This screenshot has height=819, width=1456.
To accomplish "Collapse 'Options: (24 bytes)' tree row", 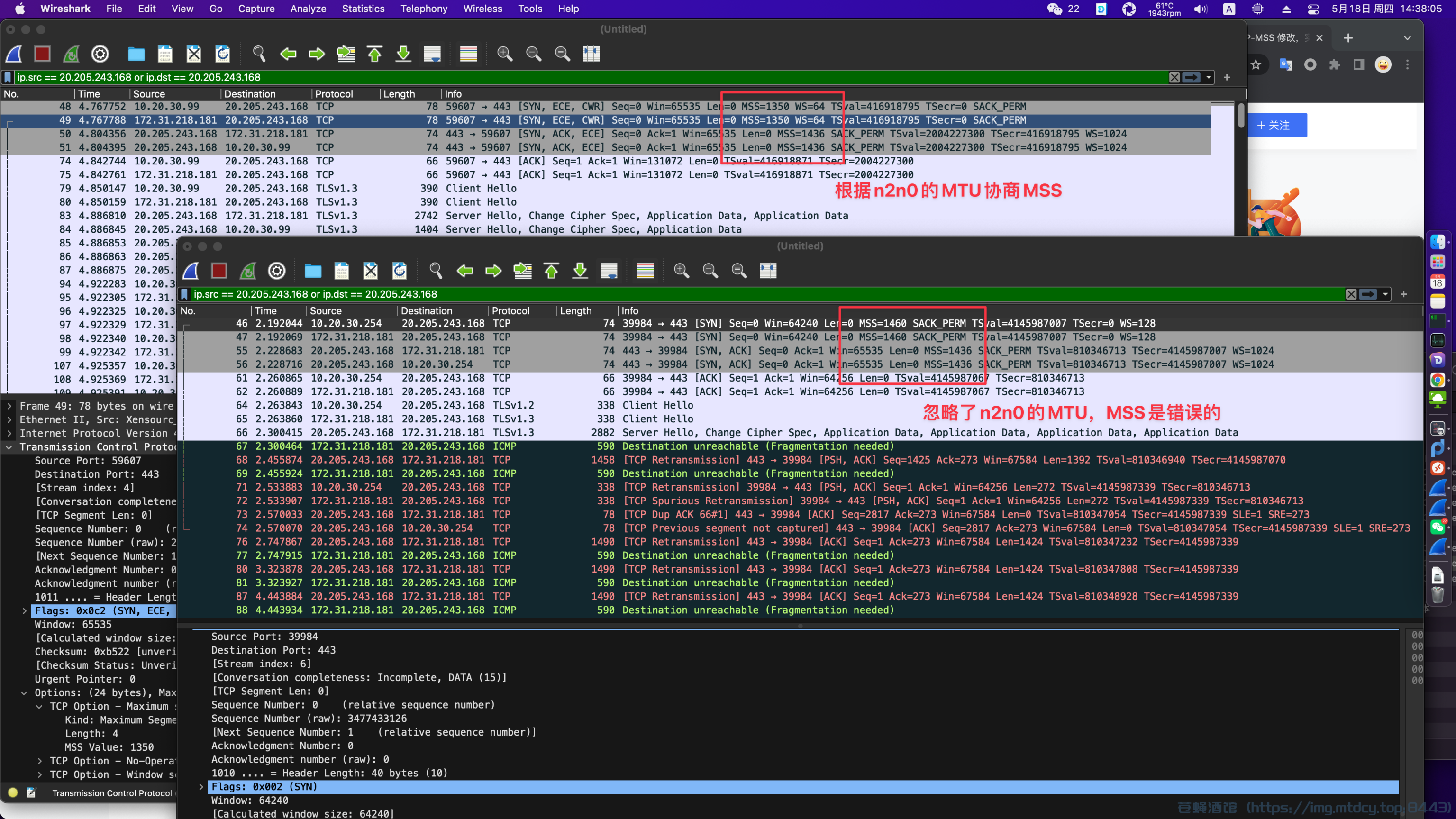I will coord(24,692).
